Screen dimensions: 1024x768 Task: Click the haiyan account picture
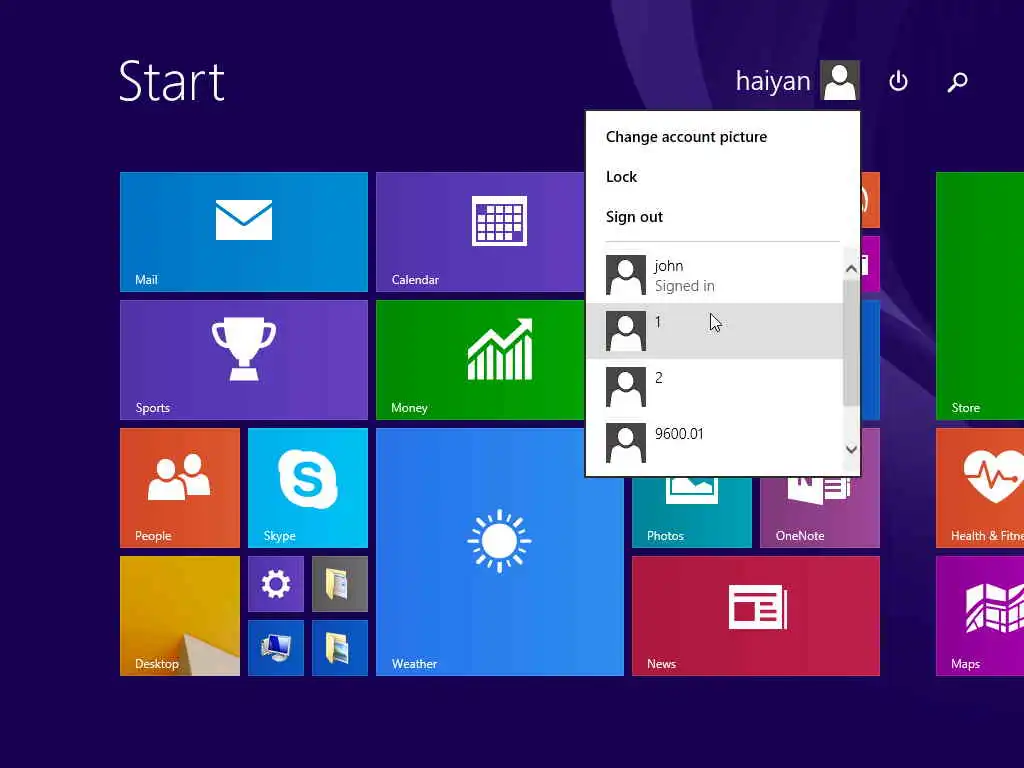tap(840, 80)
